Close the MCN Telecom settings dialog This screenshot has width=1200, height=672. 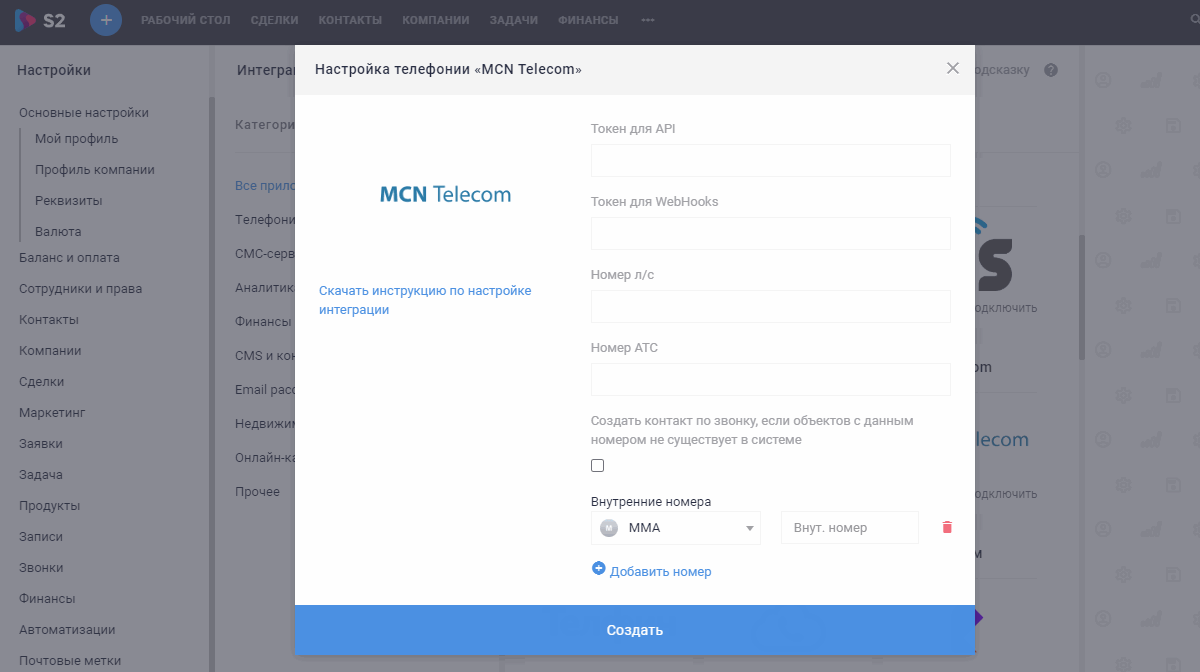point(952,68)
